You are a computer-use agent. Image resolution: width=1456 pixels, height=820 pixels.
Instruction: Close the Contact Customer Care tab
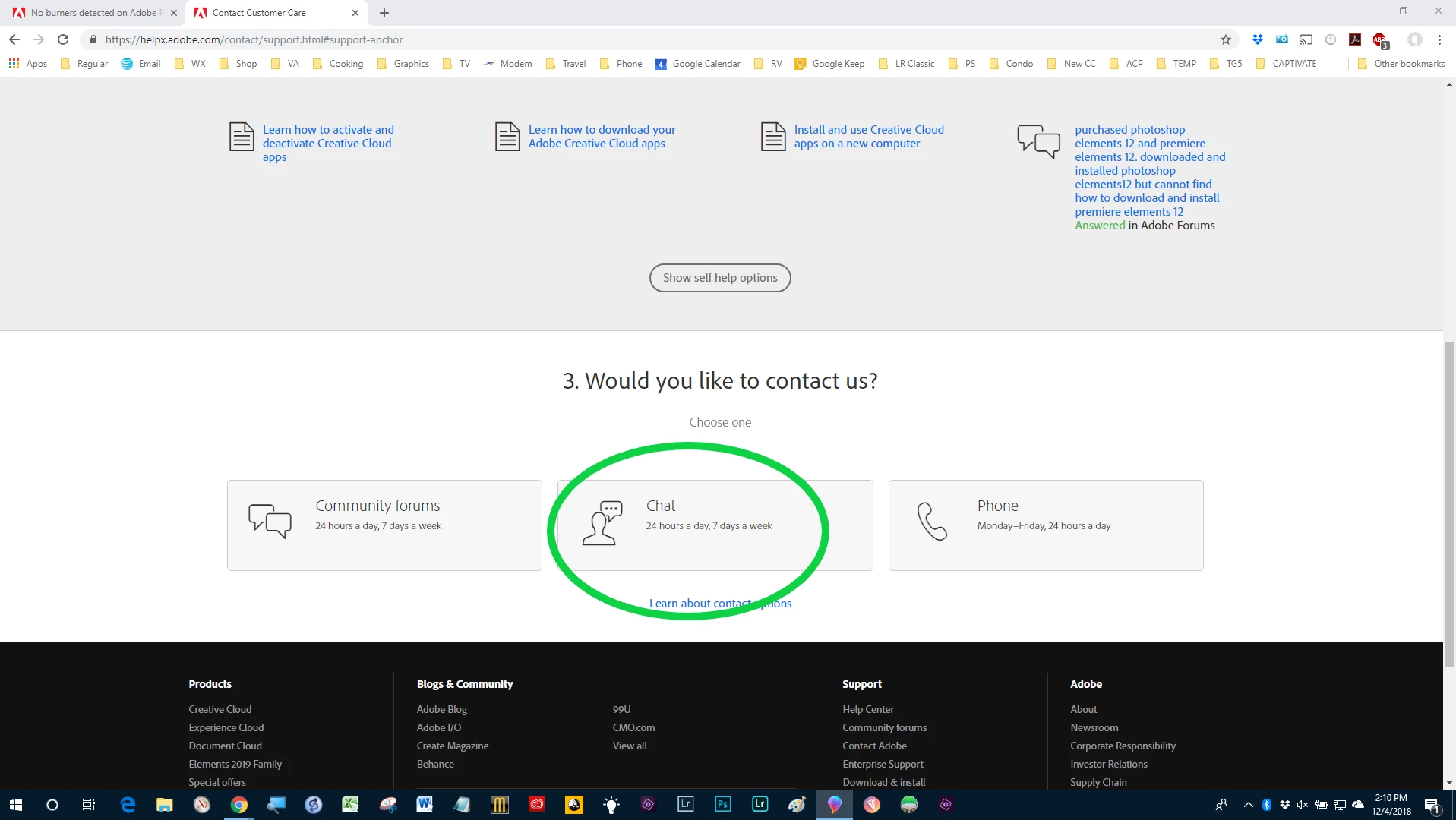355,12
